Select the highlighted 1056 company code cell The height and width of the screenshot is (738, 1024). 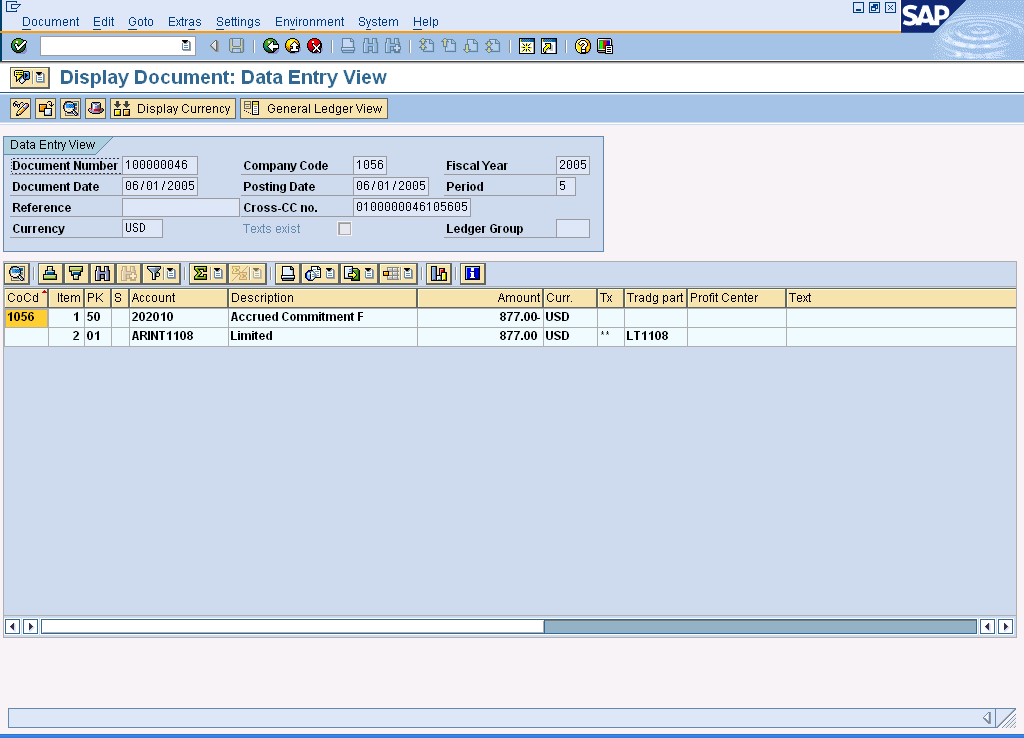pyautogui.click(x=26, y=317)
